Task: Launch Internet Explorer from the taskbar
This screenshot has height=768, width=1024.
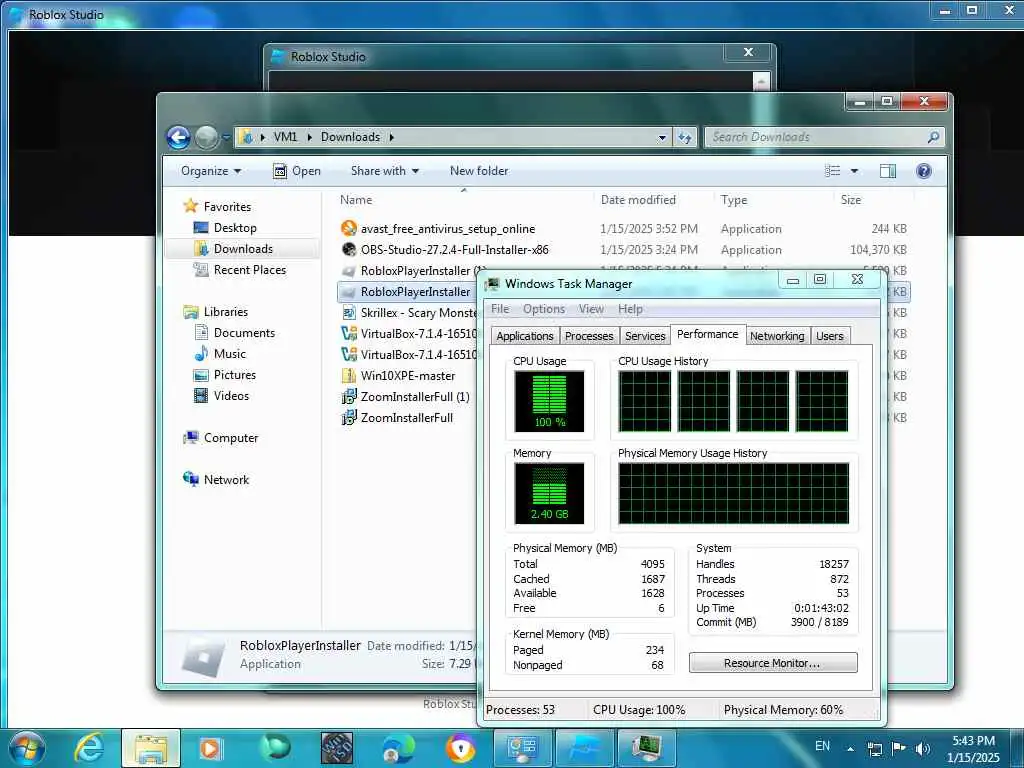Action: [89, 748]
